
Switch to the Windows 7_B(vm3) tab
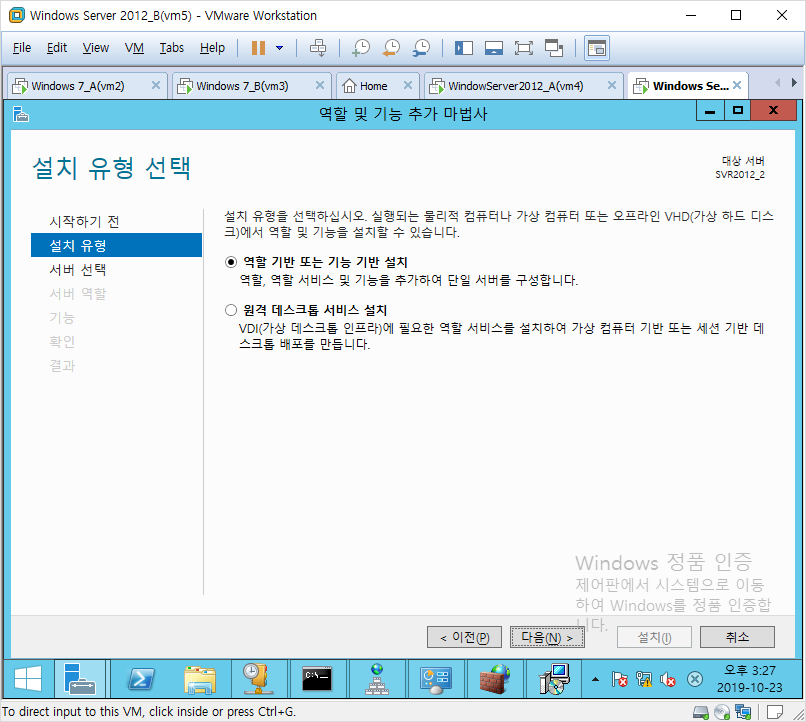tap(242, 86)
